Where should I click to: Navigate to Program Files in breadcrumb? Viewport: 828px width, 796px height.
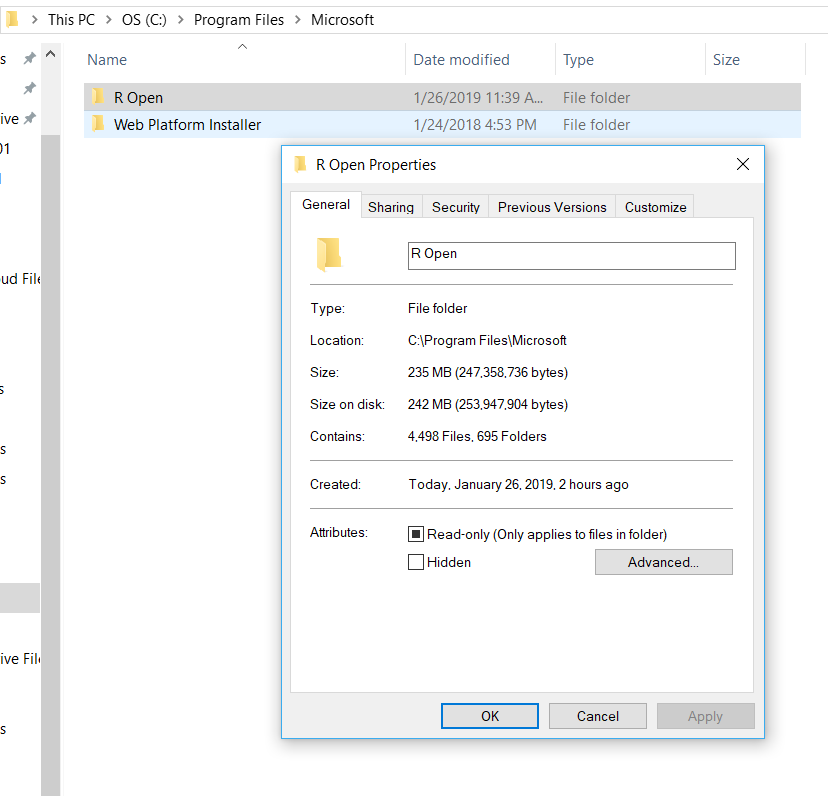(x=239, y=20)
